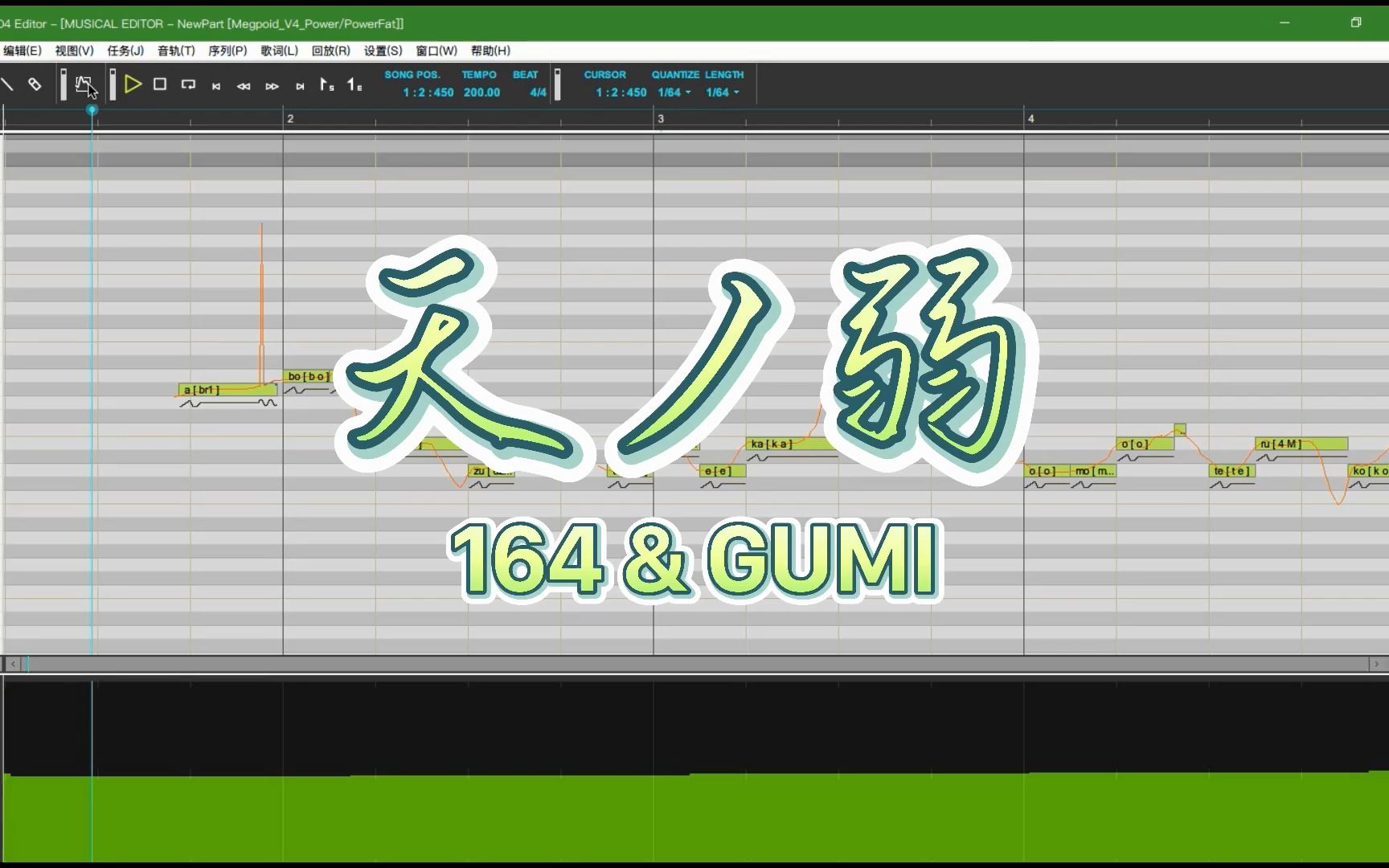Screen dimensions: 1389x868
Task: Stop playback with the Stop button
Action: click(160, 84)
